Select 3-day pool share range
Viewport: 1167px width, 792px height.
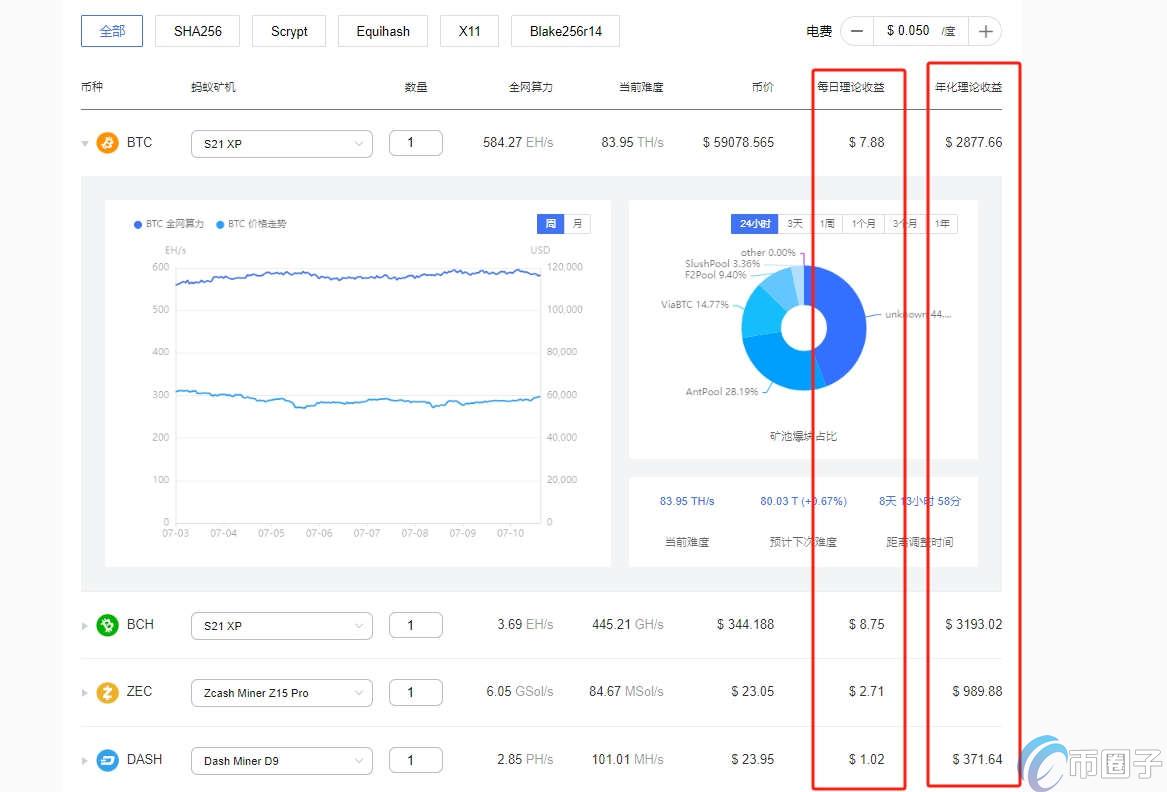click(x=795, y=224)
